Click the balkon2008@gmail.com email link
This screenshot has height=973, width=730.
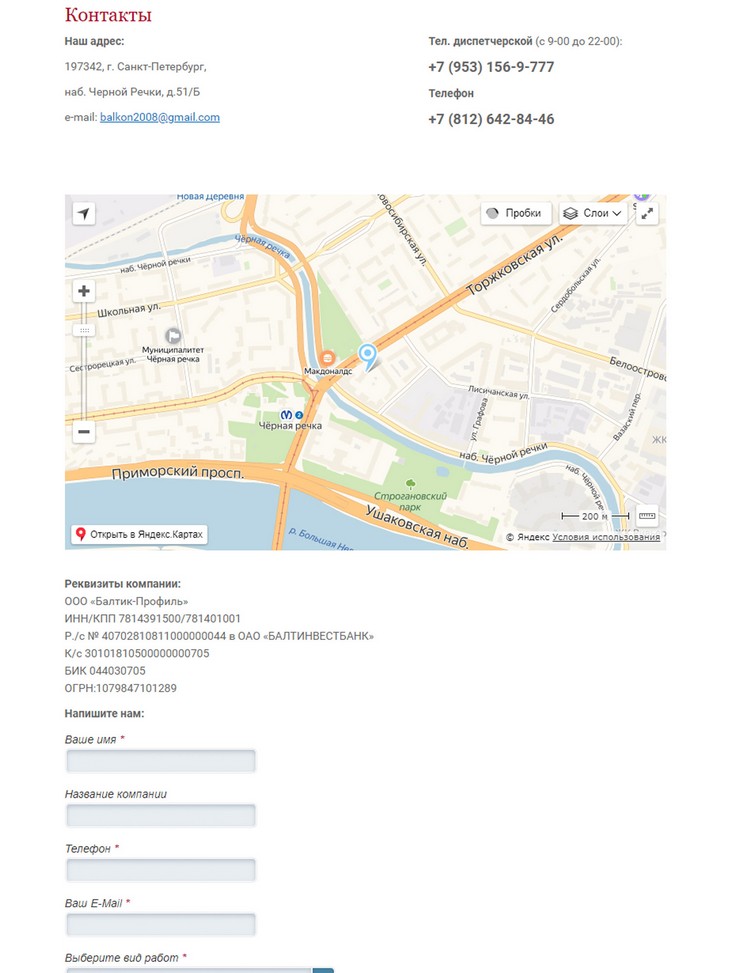click(x=160, y=117)
